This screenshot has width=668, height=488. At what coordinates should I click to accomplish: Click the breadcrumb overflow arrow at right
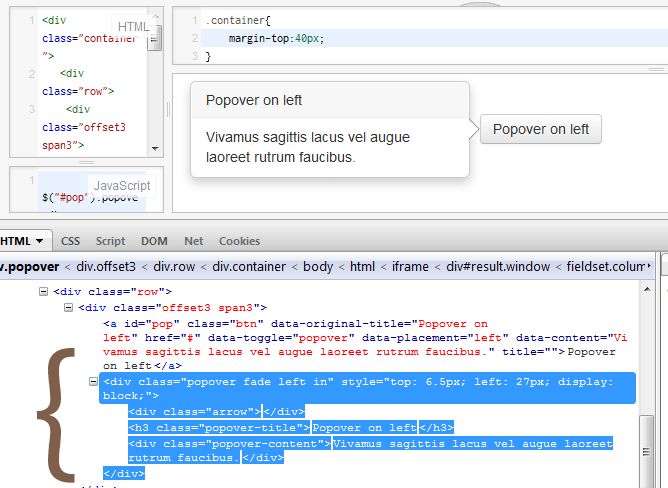click(649, 266)
